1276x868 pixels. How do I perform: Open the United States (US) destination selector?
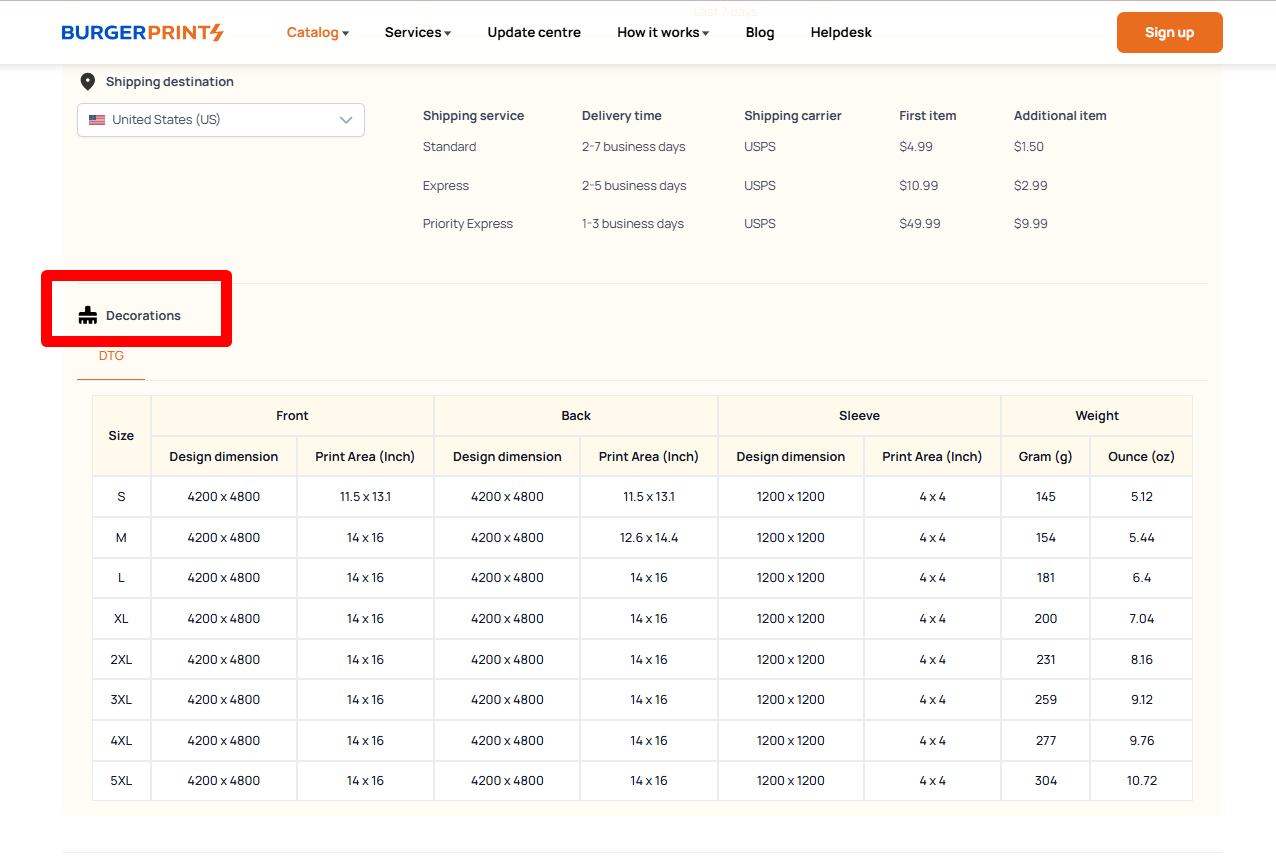pyautogui.click(x=220, y=120)
